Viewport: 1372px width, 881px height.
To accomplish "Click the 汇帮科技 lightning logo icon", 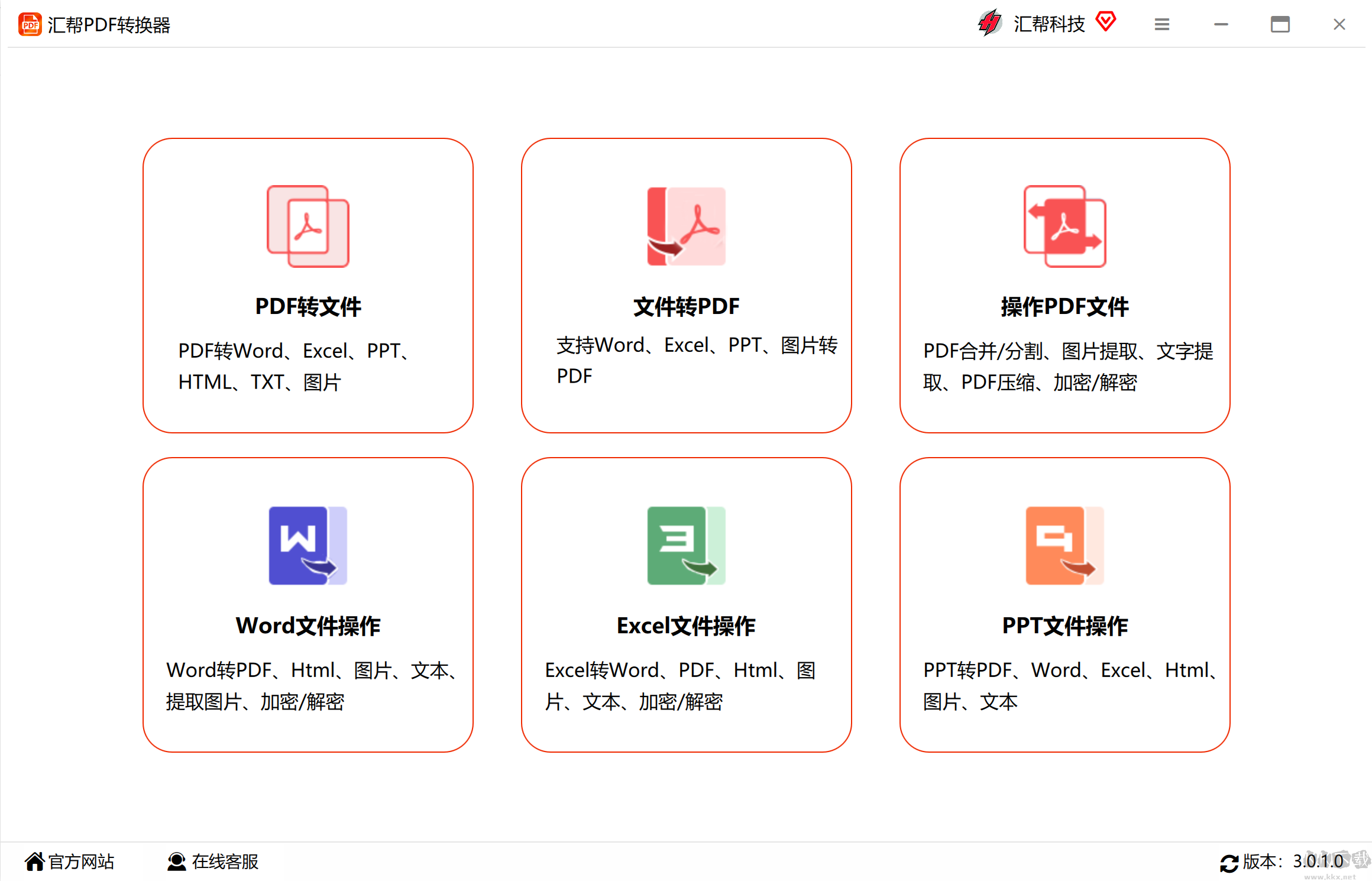I will [989, 24].
